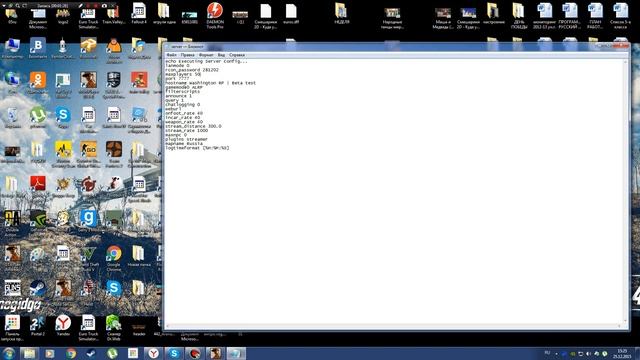This screenshot has width=640, height=360.
Task: Click the camera icon in recording toolbar
Action: pyautogui.click(x=104, y=5)
